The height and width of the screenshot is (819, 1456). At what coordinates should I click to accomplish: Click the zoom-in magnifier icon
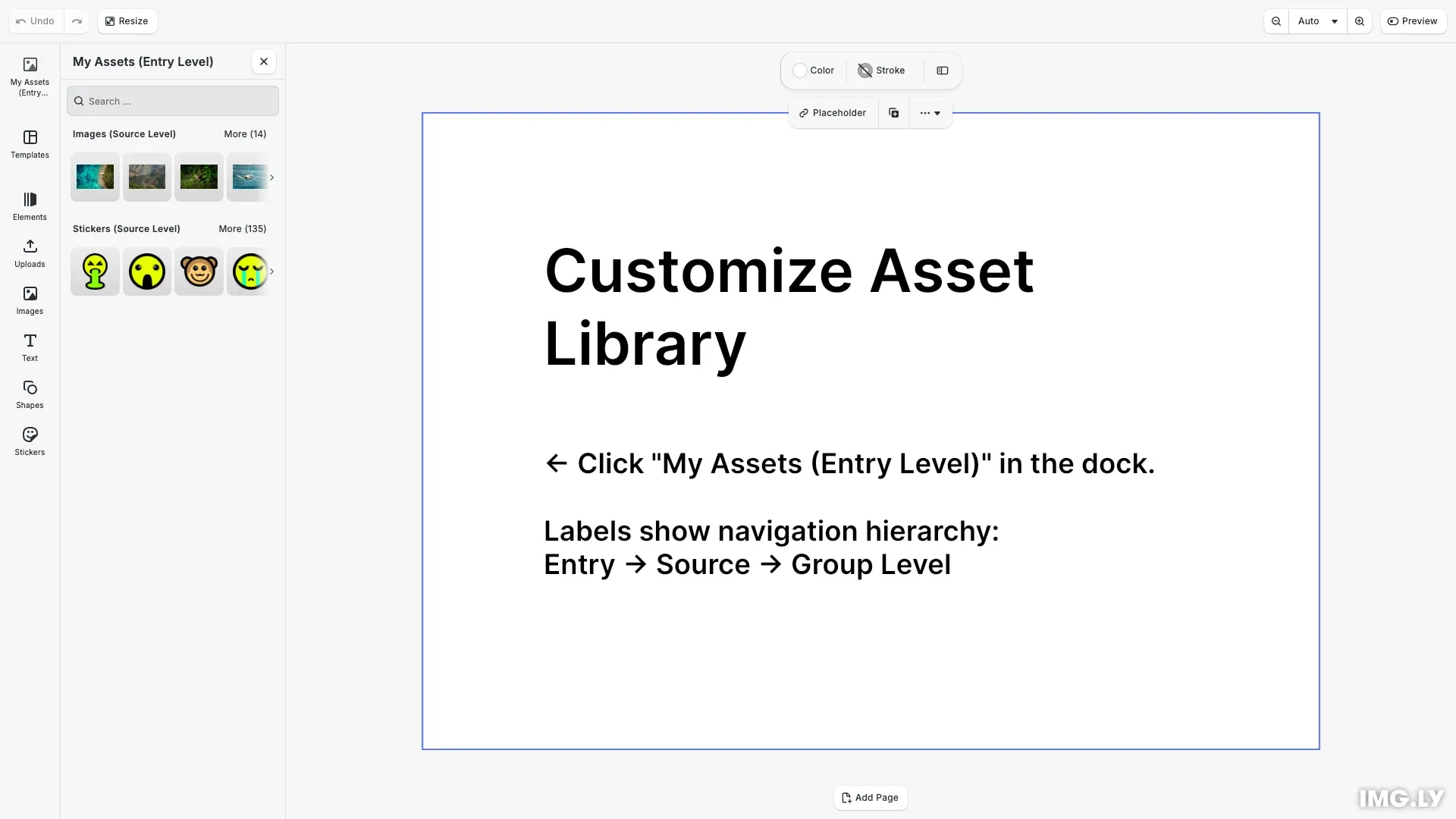point(1360,21)
